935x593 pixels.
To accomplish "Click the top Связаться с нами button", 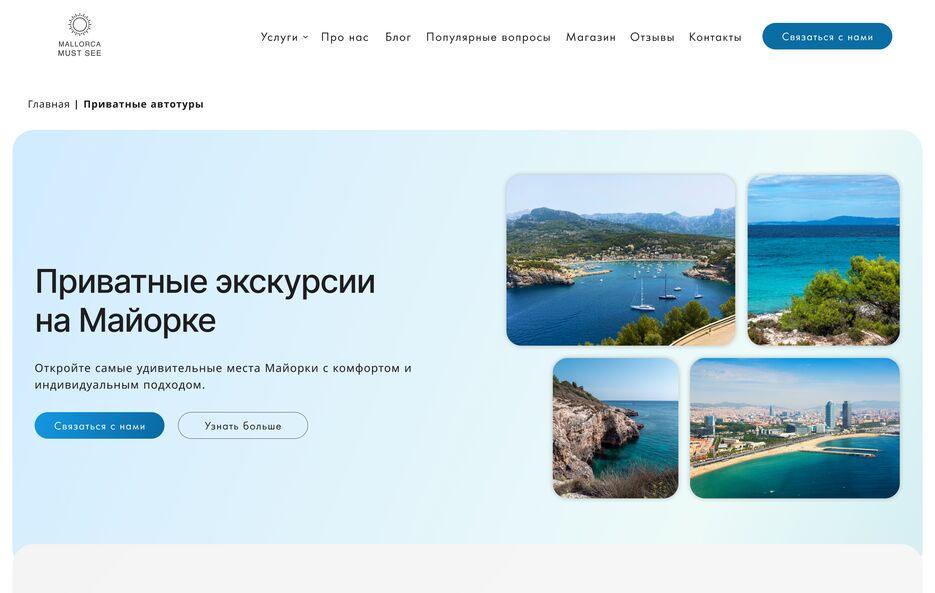I will coord(827,35).
